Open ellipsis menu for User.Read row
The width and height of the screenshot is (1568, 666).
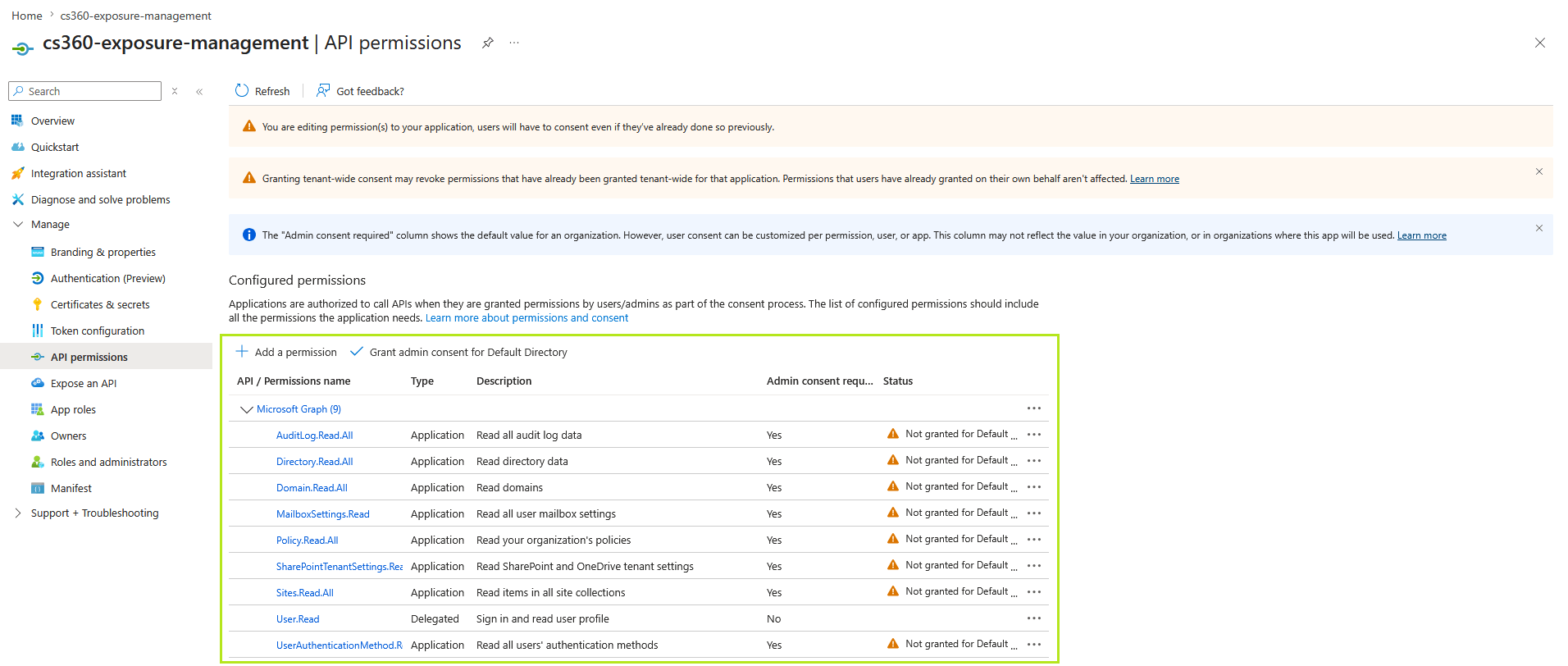(1034, 618)
